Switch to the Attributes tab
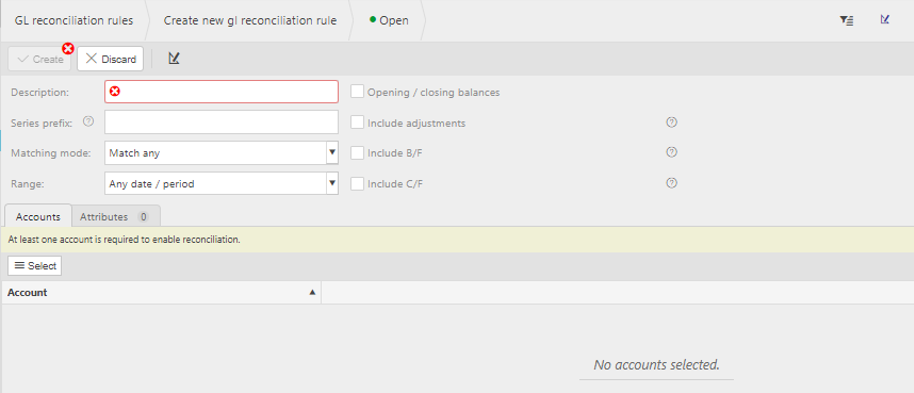Screen dimensions: 914x393 click(x=115, y=216)
